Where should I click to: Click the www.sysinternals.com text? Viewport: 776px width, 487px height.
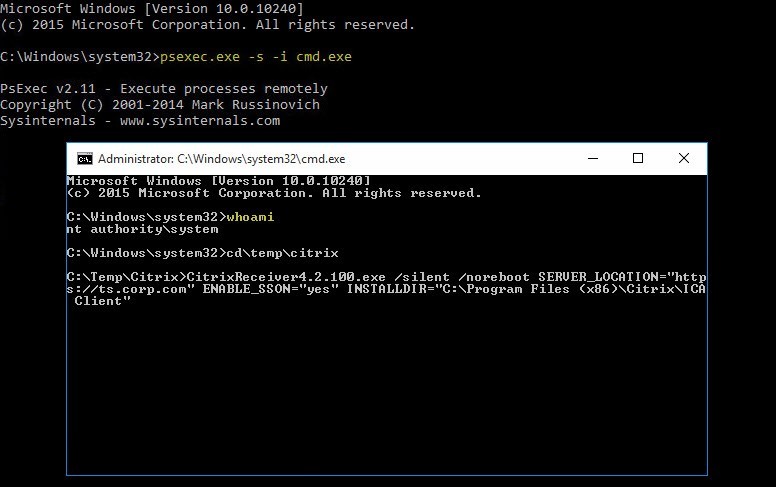[200, 121]
